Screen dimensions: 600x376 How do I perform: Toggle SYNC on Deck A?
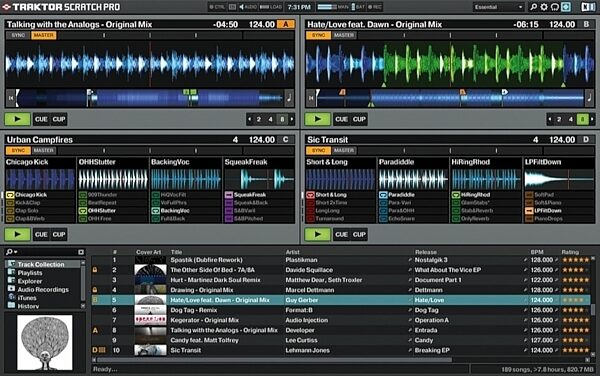click(x=18, y=35)
